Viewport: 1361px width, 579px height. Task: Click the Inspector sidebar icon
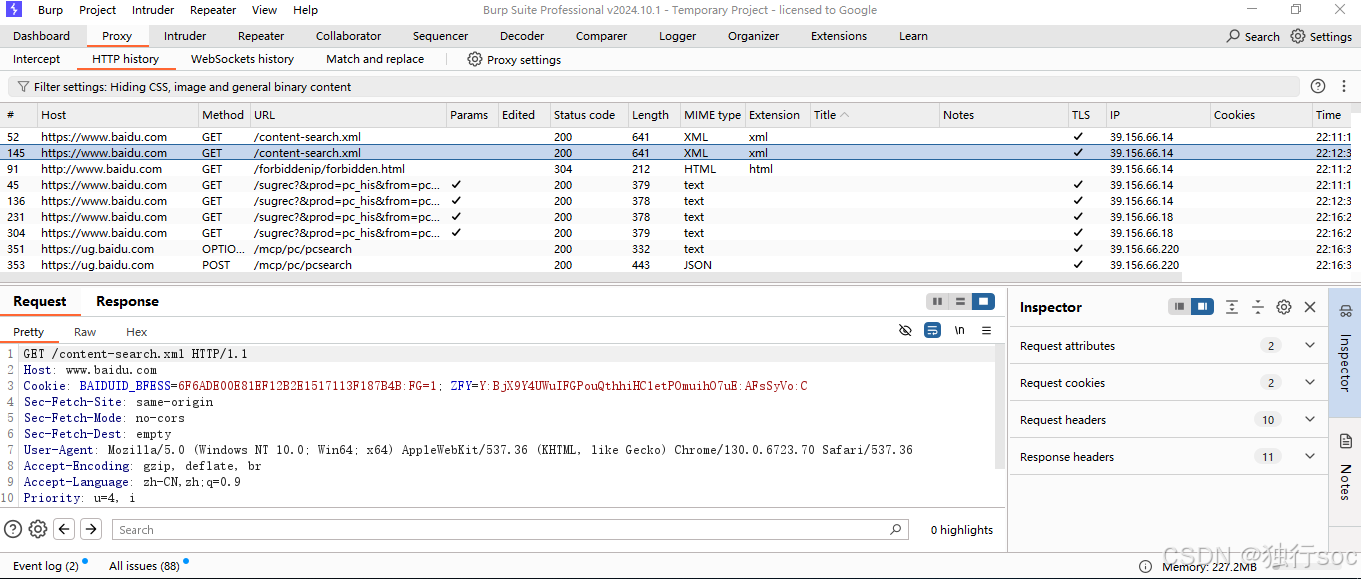1345,311
